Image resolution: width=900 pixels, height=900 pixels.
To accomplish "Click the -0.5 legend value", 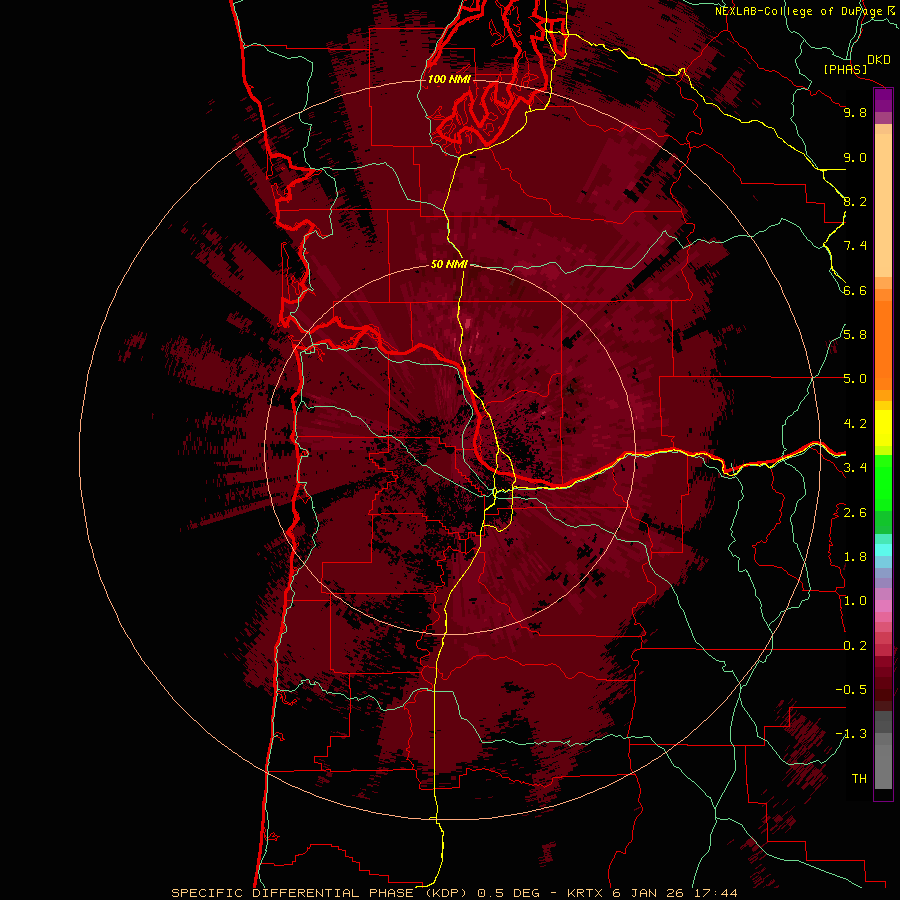I will coord(851,690).
